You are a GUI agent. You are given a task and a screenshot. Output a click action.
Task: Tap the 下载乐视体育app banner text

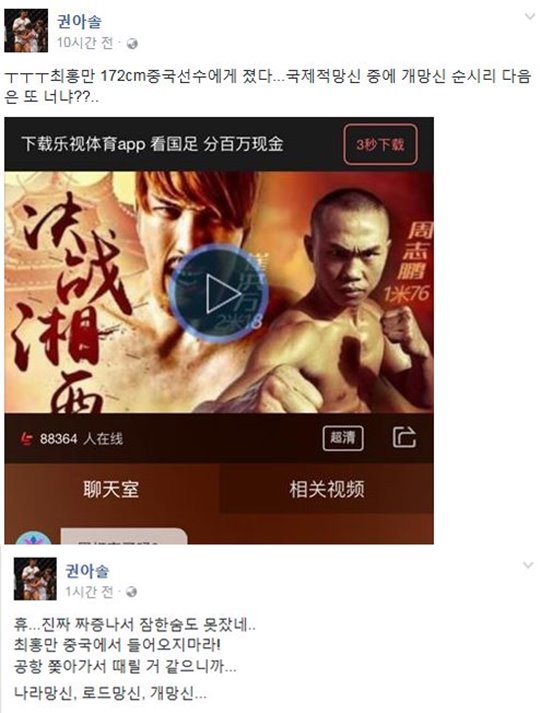tap(152, 144)
